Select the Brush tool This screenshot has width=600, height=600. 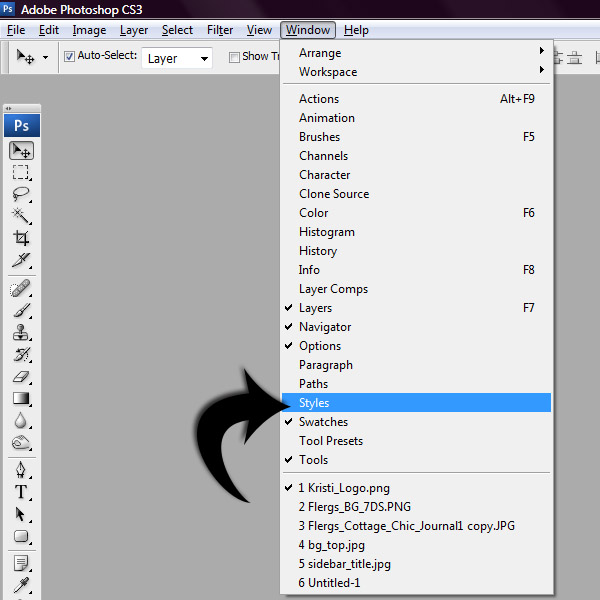21,310
